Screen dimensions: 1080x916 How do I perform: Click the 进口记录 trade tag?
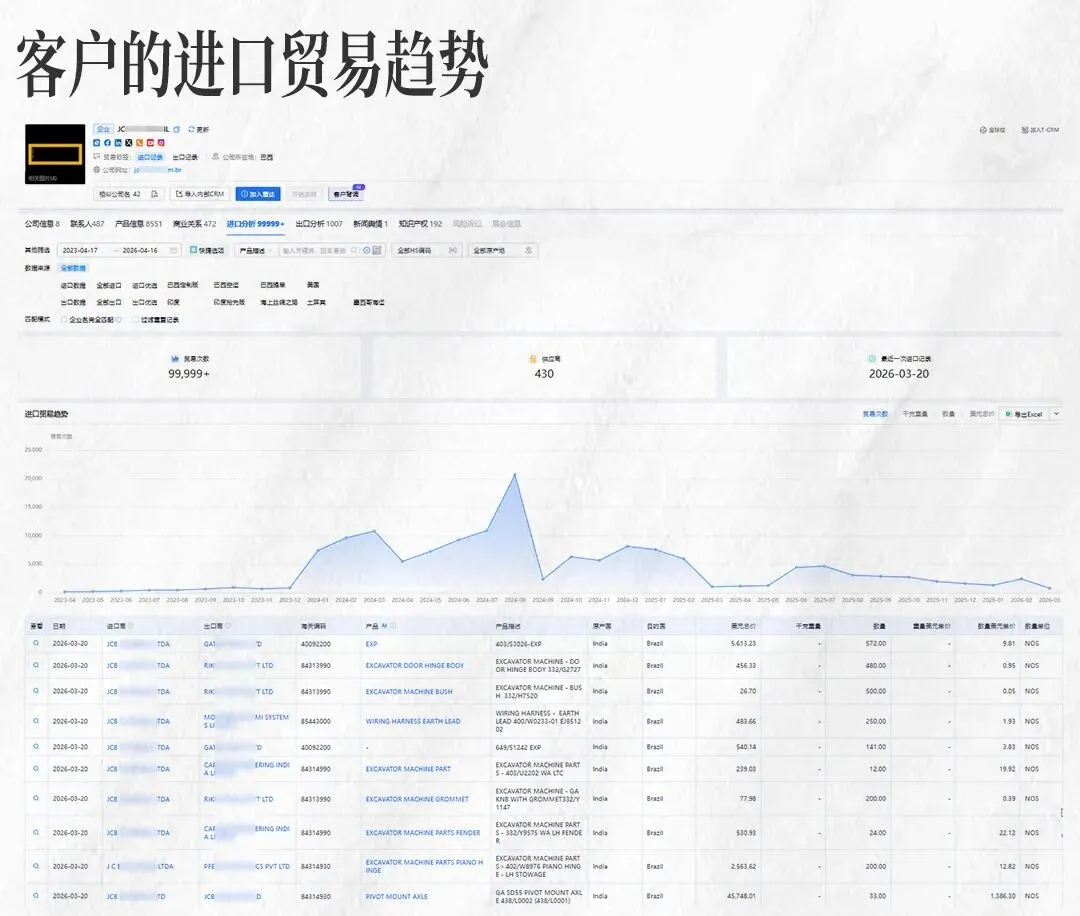[x=150, y=157]
